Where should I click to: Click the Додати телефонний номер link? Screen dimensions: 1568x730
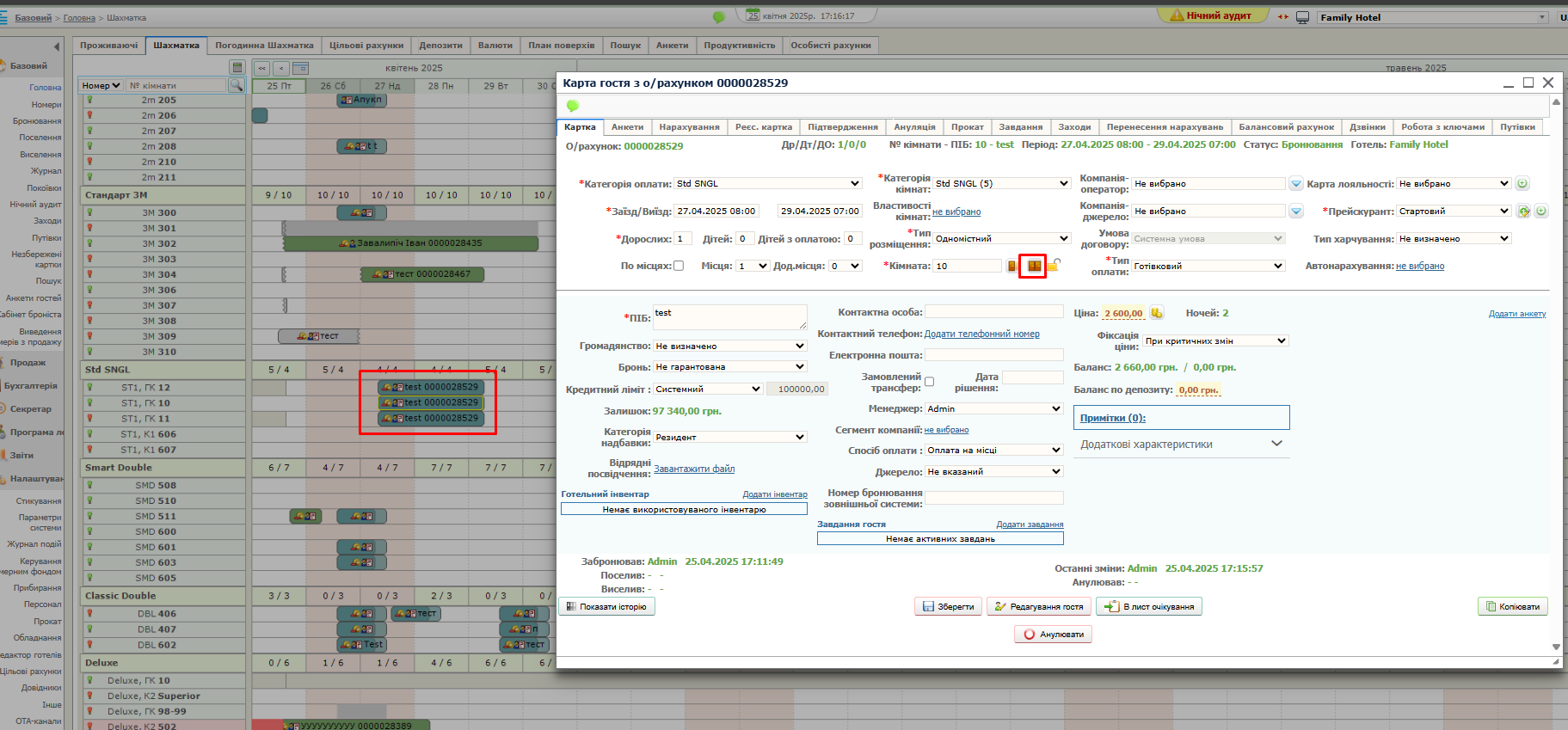(981, 334)
